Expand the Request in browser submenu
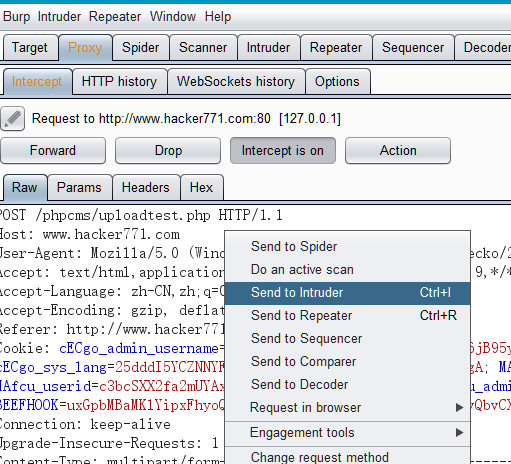This screenshot has height=464, width=511. (x=347, y=408)
